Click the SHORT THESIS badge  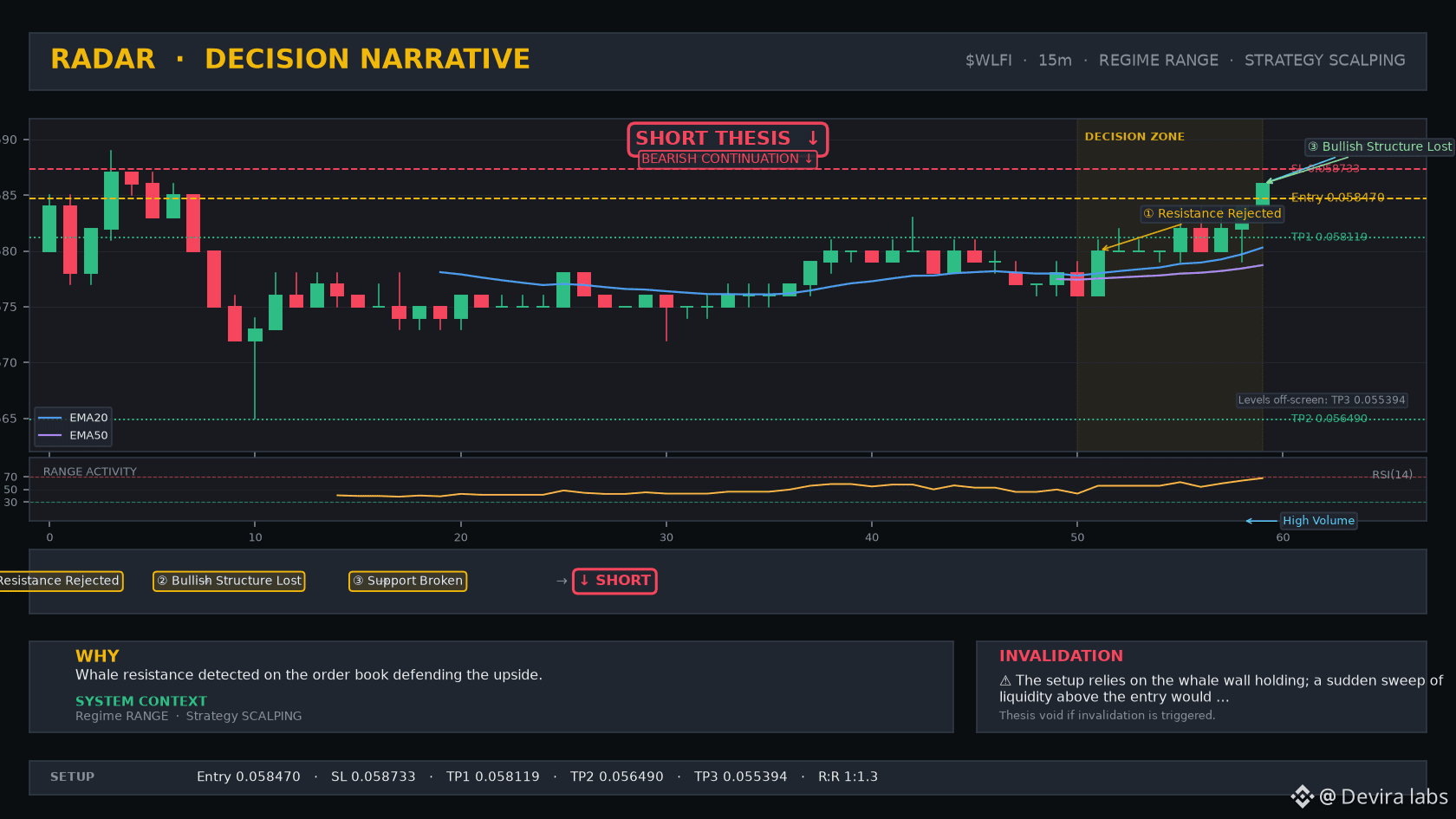click(727, 139)
